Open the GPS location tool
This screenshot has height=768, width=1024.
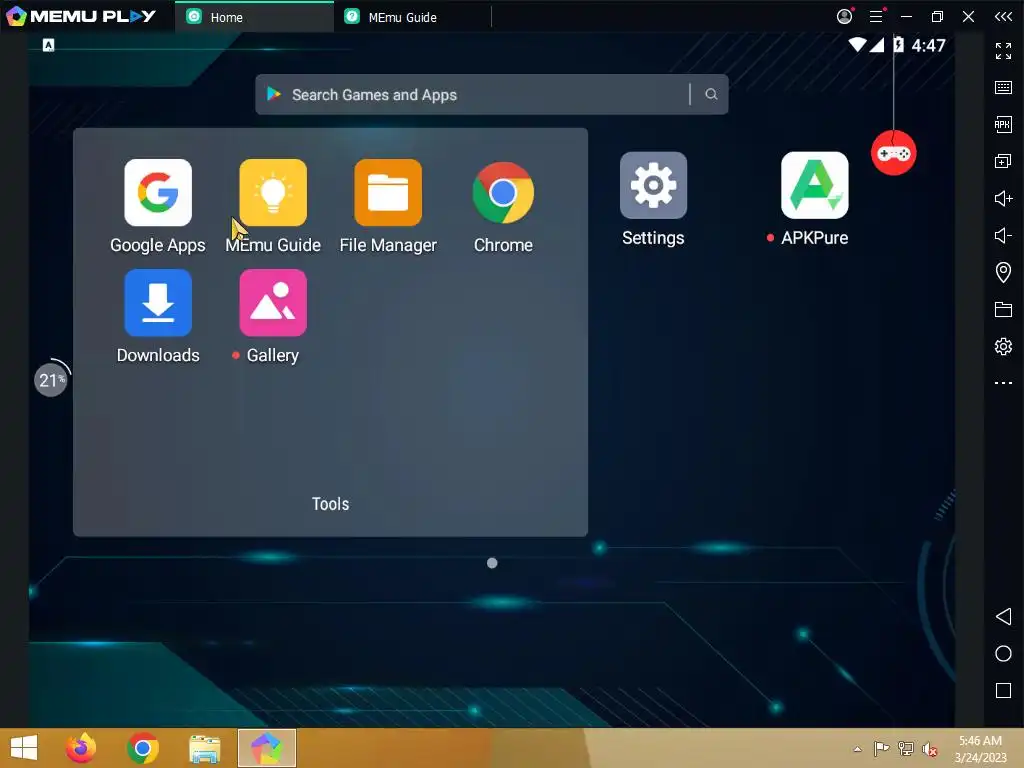pos(1003,272)
